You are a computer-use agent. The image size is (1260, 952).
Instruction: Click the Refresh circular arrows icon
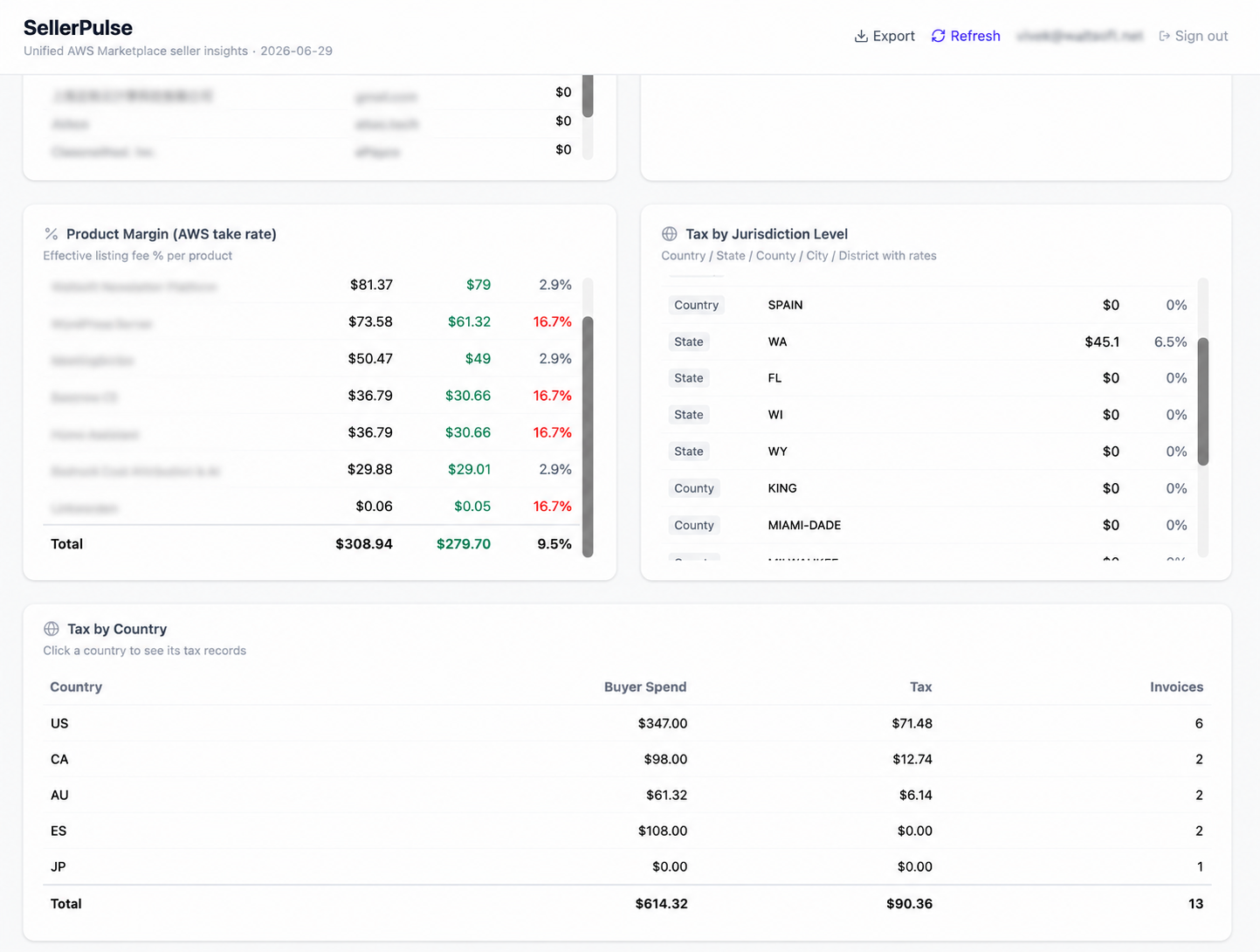click(x=938, y=36)
